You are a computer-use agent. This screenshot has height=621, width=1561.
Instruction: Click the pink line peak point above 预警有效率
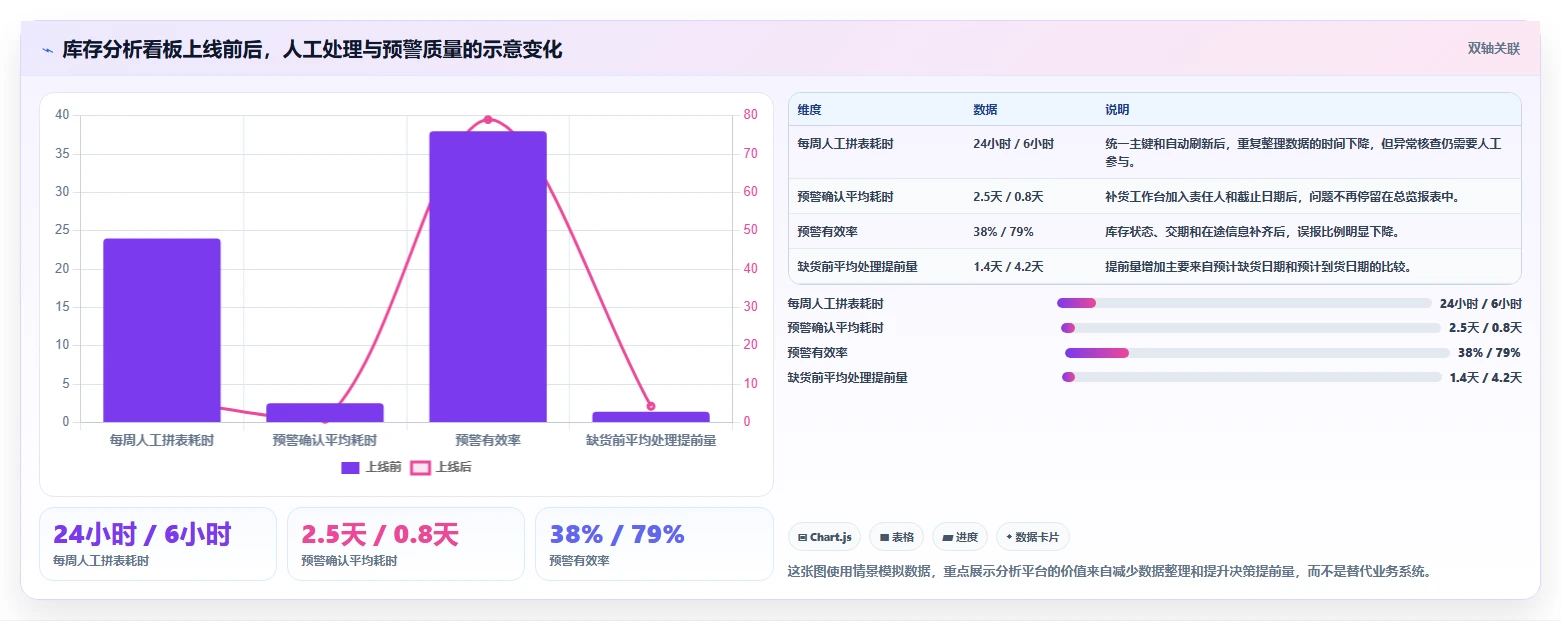tap(488, 119)
